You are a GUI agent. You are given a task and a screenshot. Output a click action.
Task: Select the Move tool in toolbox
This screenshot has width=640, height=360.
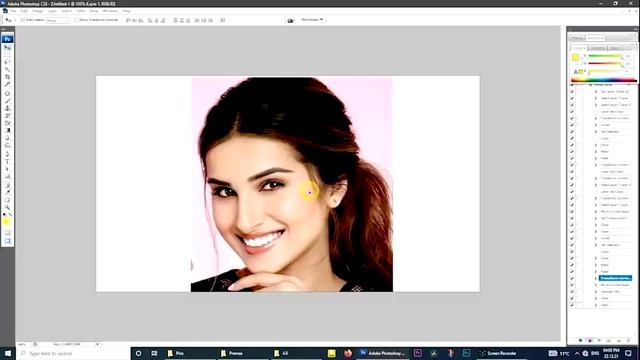click(7, 48)
